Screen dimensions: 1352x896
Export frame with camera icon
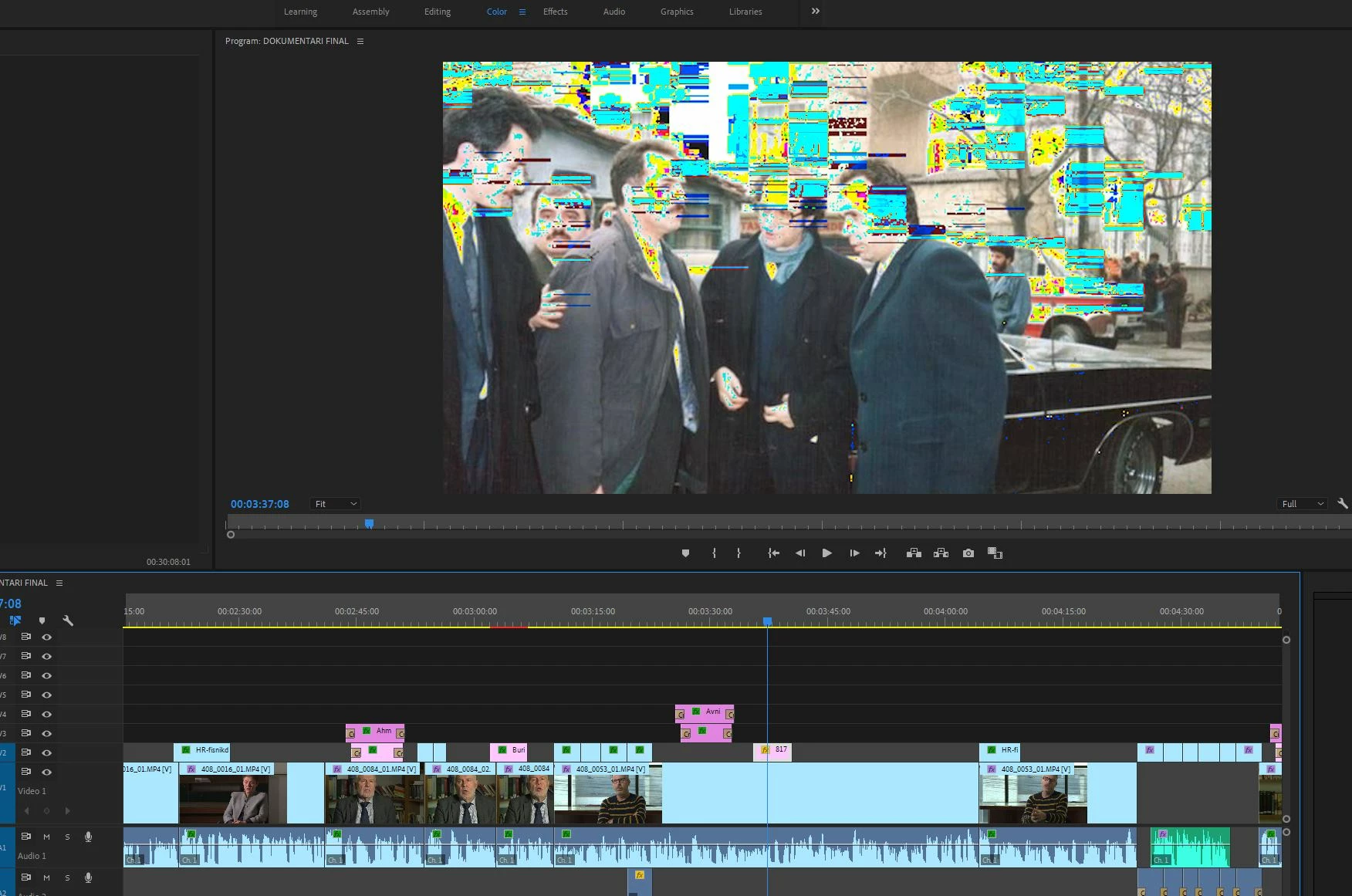coord(968,553)
